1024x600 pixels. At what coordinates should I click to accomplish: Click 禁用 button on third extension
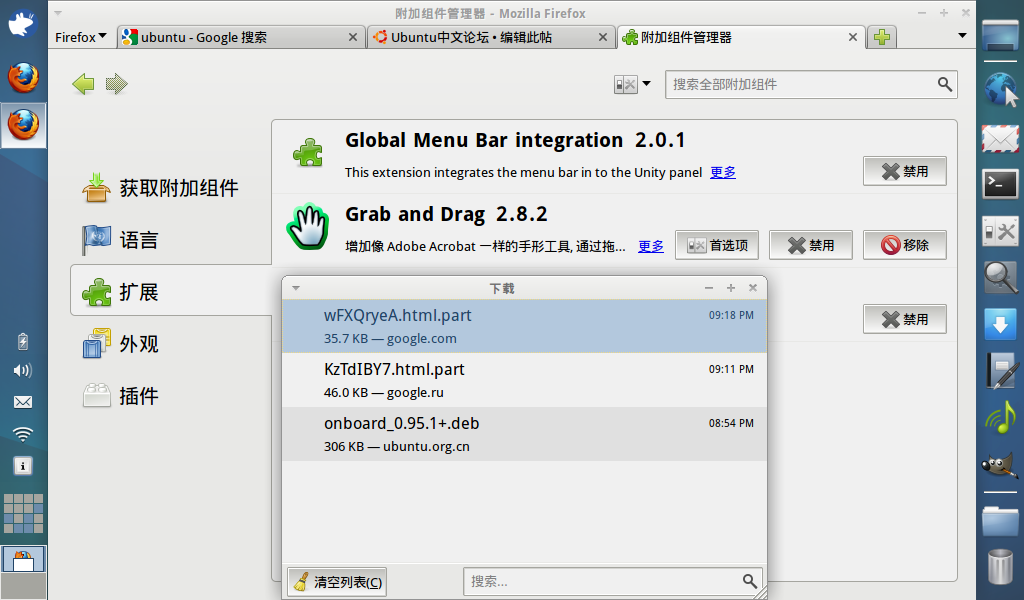(x=904, y=319)
